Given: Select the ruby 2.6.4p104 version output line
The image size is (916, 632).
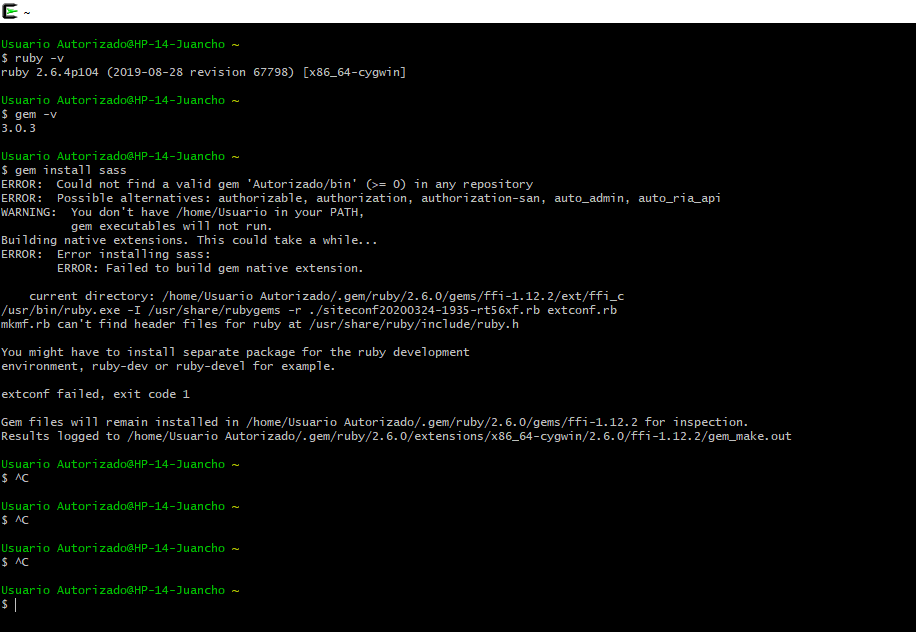Looking at the screenshot, I should pyautogui.click(x=200, y=71).
